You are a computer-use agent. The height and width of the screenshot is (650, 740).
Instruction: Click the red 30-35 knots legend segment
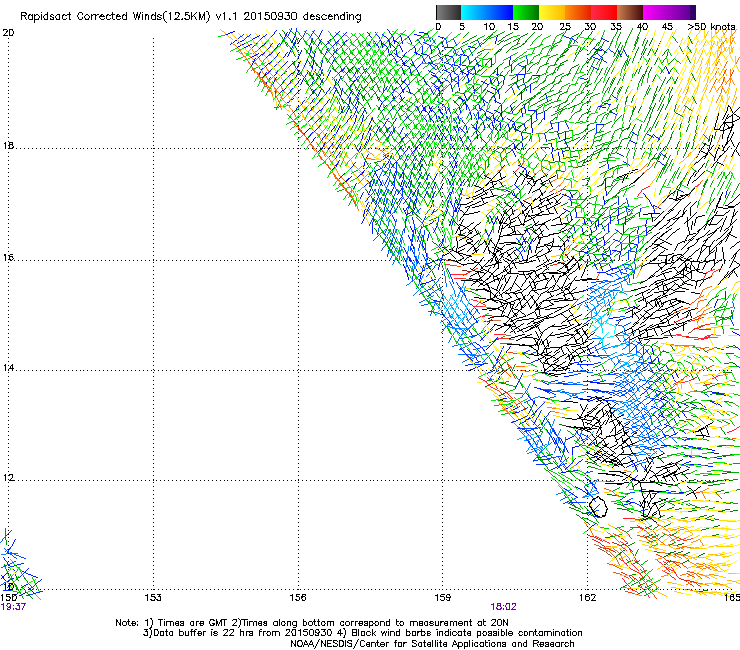604,12
